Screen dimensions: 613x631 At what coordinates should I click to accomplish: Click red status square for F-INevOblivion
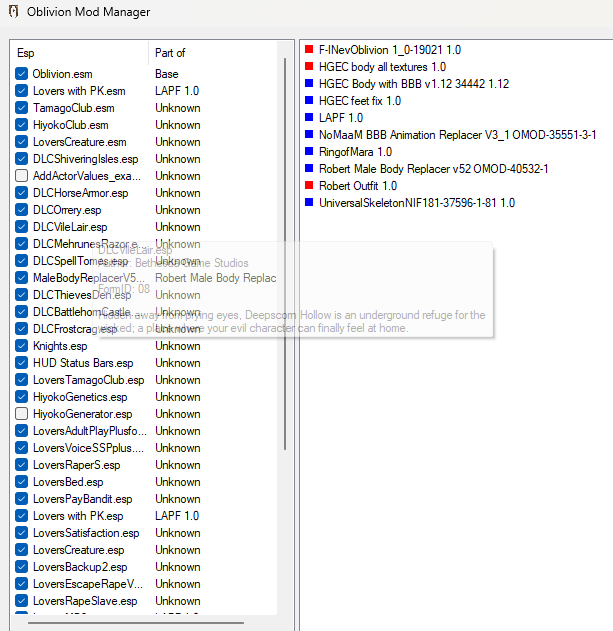point(309,49)
